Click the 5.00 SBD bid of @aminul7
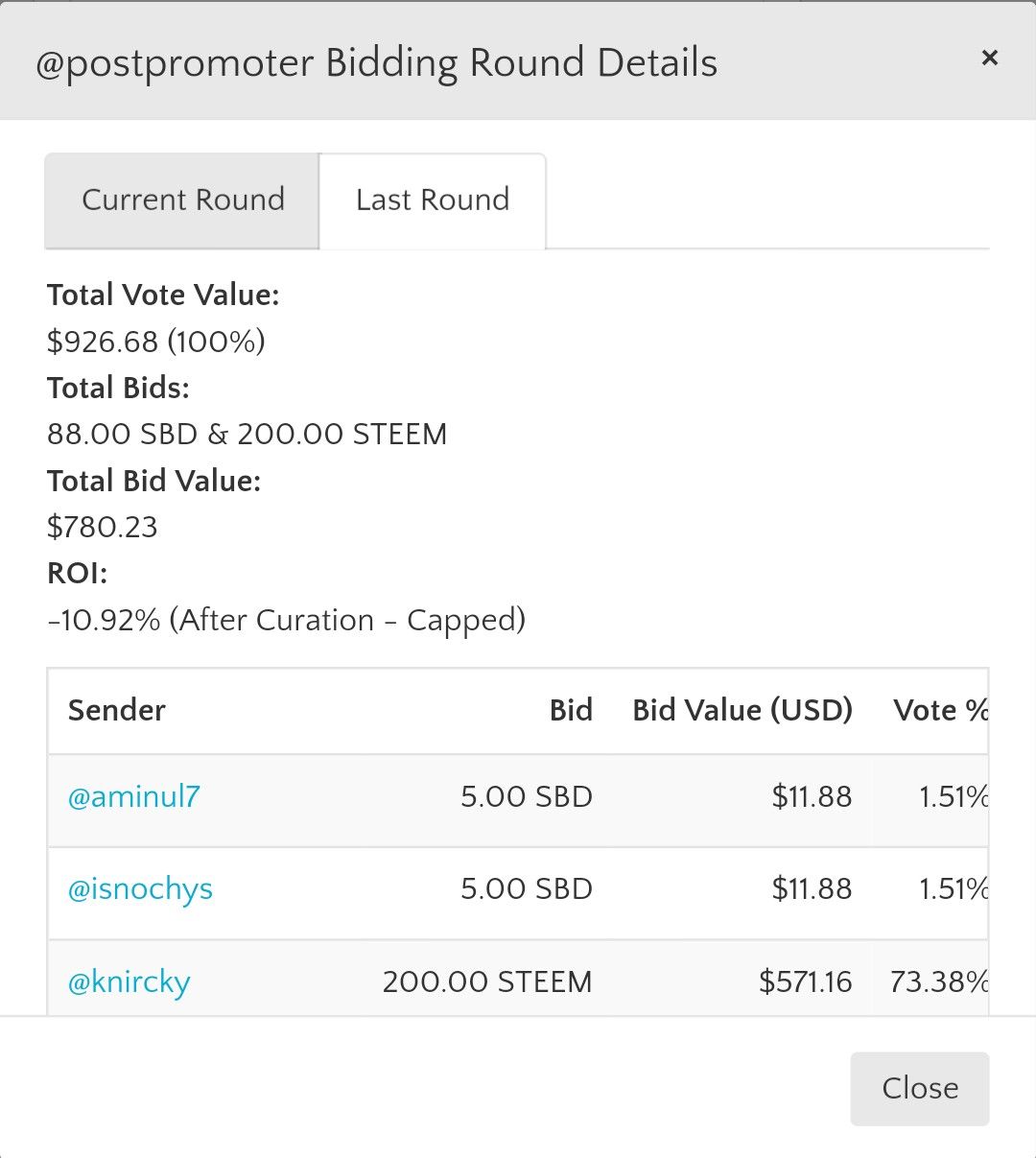This screenshot has width=1036, height=1158. pos(527,796)
